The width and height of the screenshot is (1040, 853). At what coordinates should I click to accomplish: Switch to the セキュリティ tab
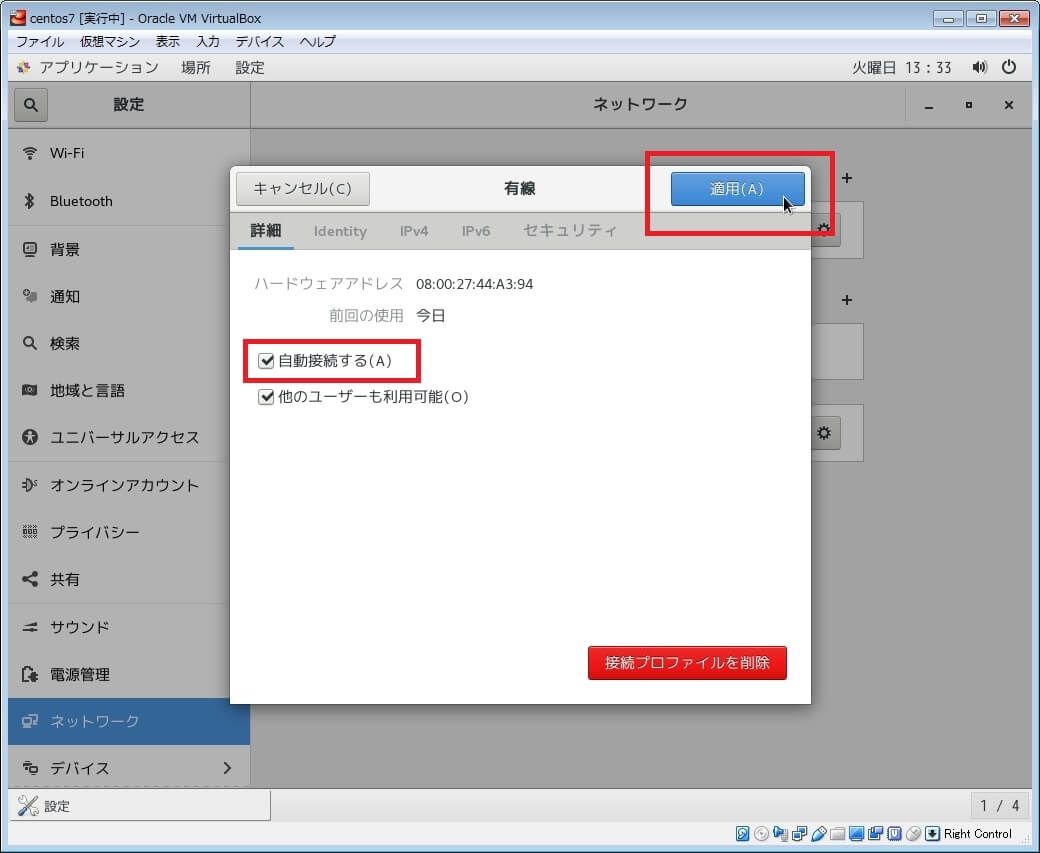coord(570,231)
